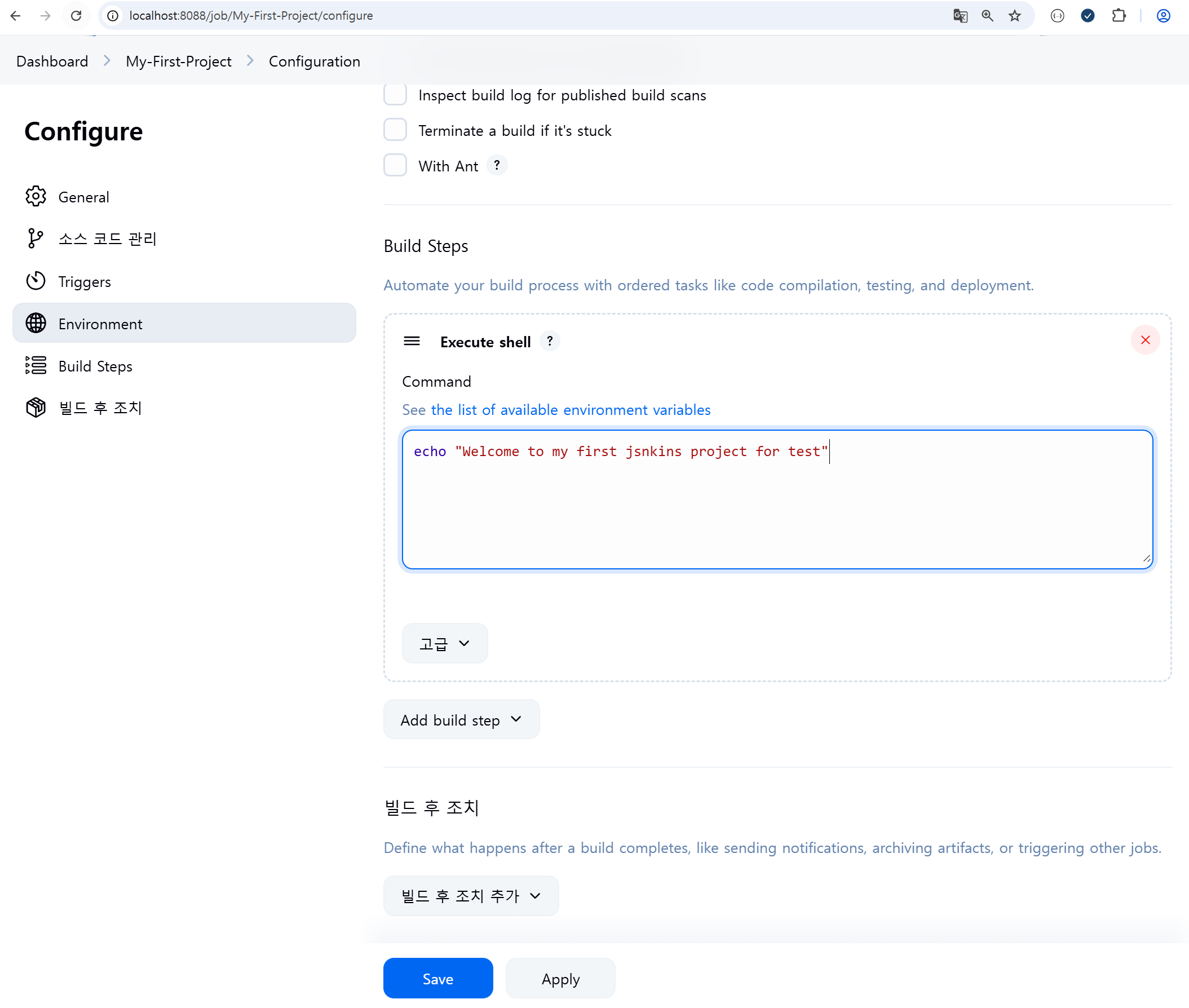The image size is (1189, 1008).
Task: Toggle the With Ant checkbox
Action: tap(395, 166)
